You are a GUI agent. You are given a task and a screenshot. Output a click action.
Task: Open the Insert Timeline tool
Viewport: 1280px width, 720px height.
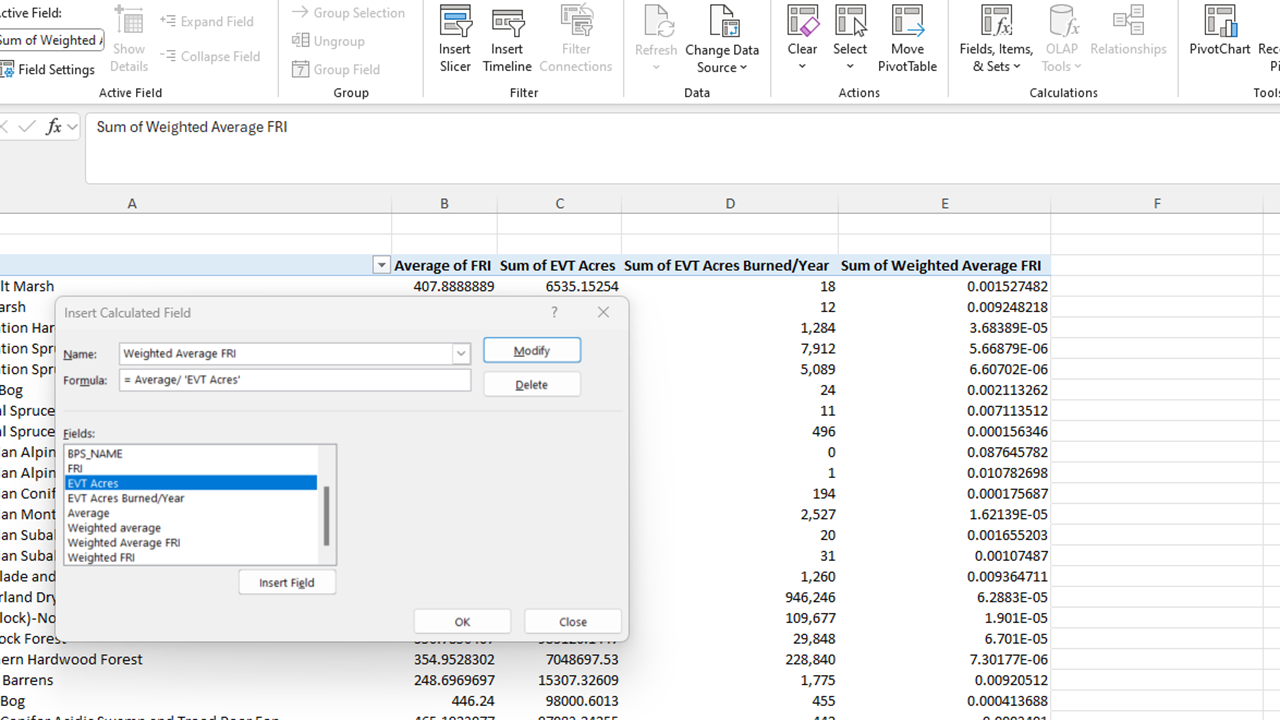(507, 38)
